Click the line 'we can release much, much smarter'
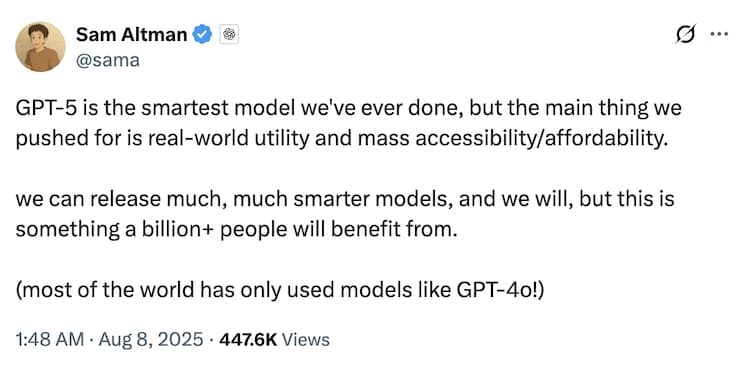Viewport: 750px width, 368px height. click(345, 199)
